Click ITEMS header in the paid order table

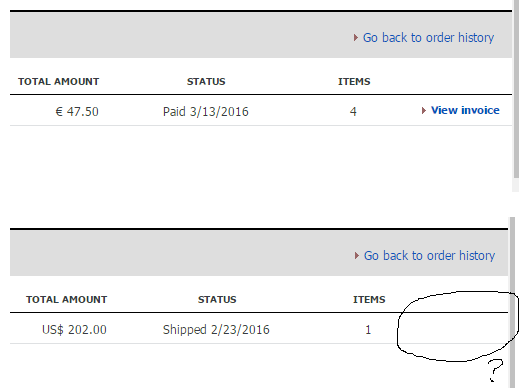pyautogui.click(x=354, y=82)
